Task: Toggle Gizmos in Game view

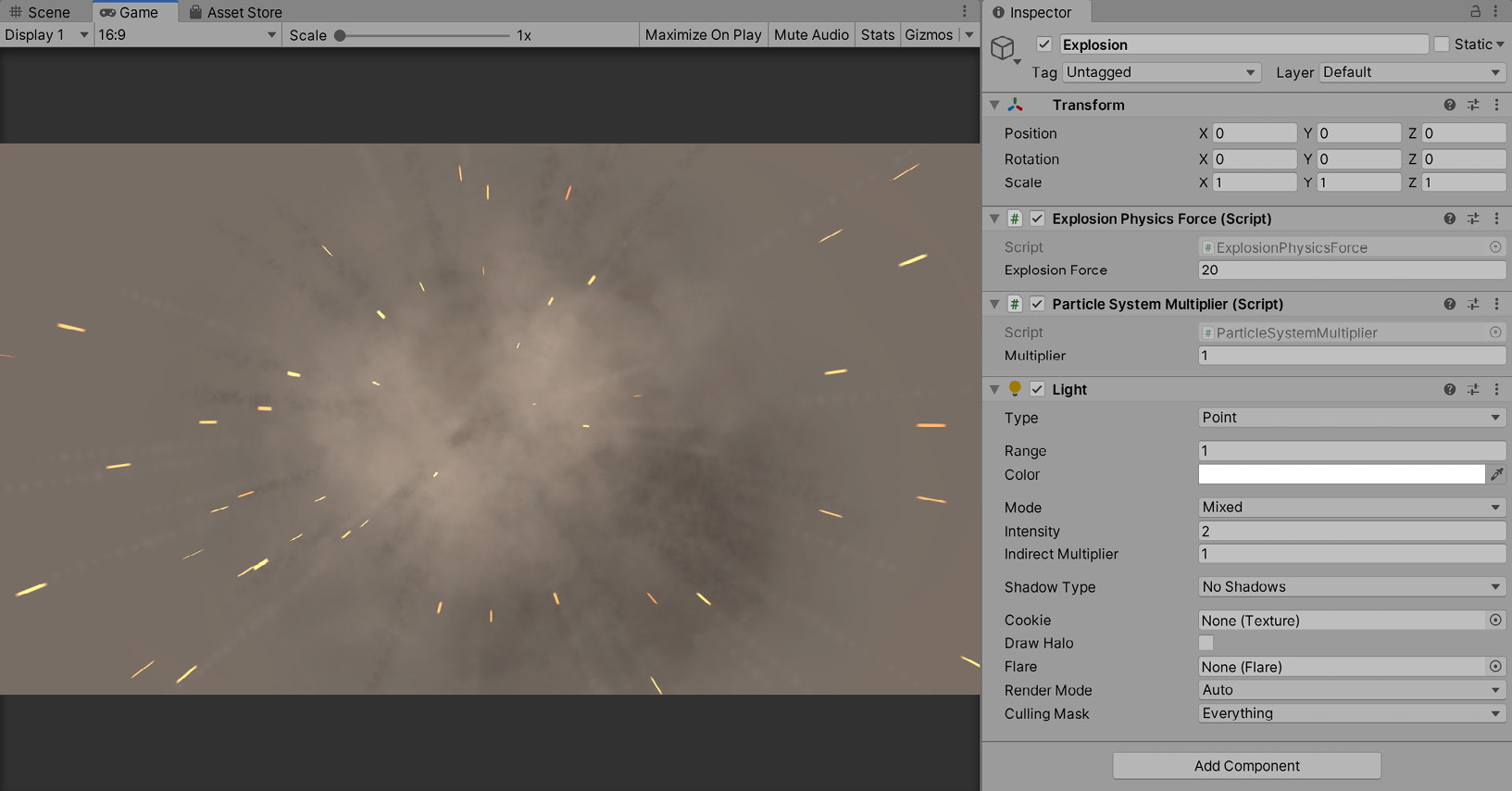Action: [x=929, y=34]
